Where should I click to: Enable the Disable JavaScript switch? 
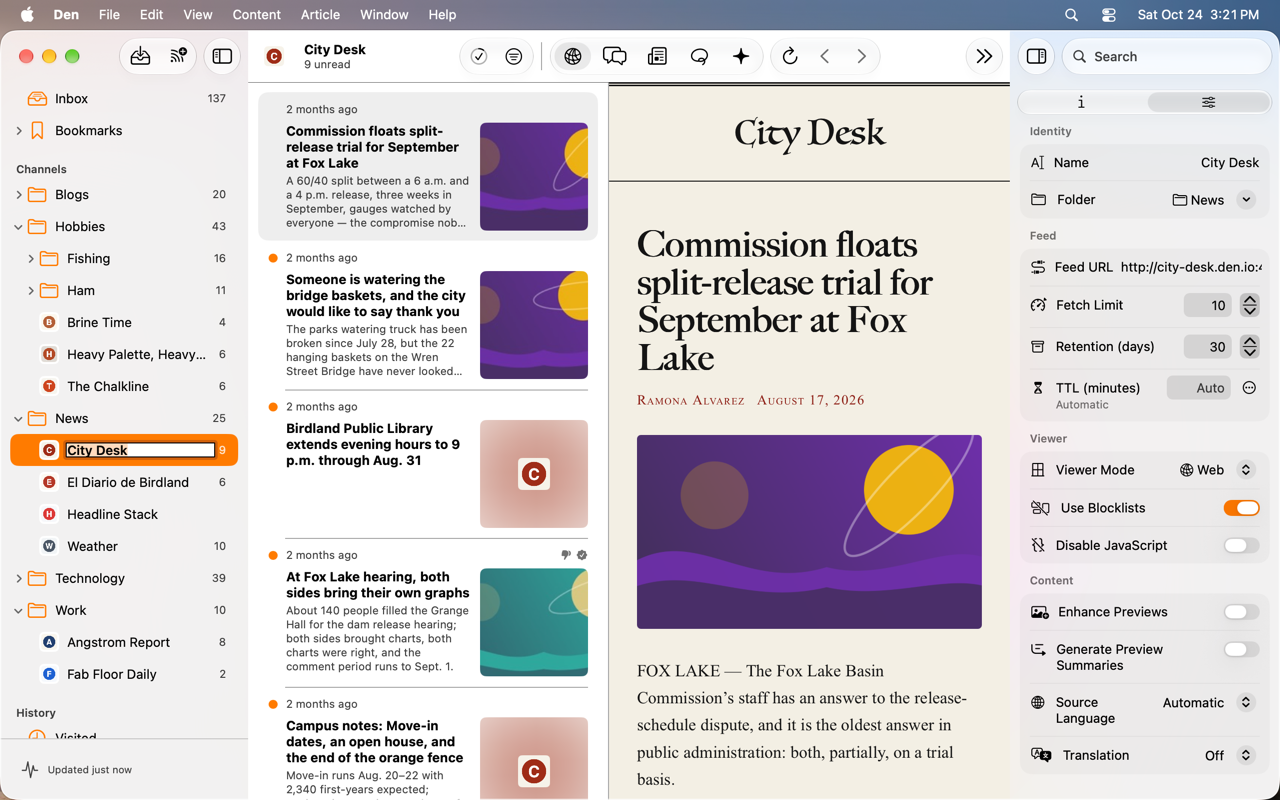coord(1241,546)
